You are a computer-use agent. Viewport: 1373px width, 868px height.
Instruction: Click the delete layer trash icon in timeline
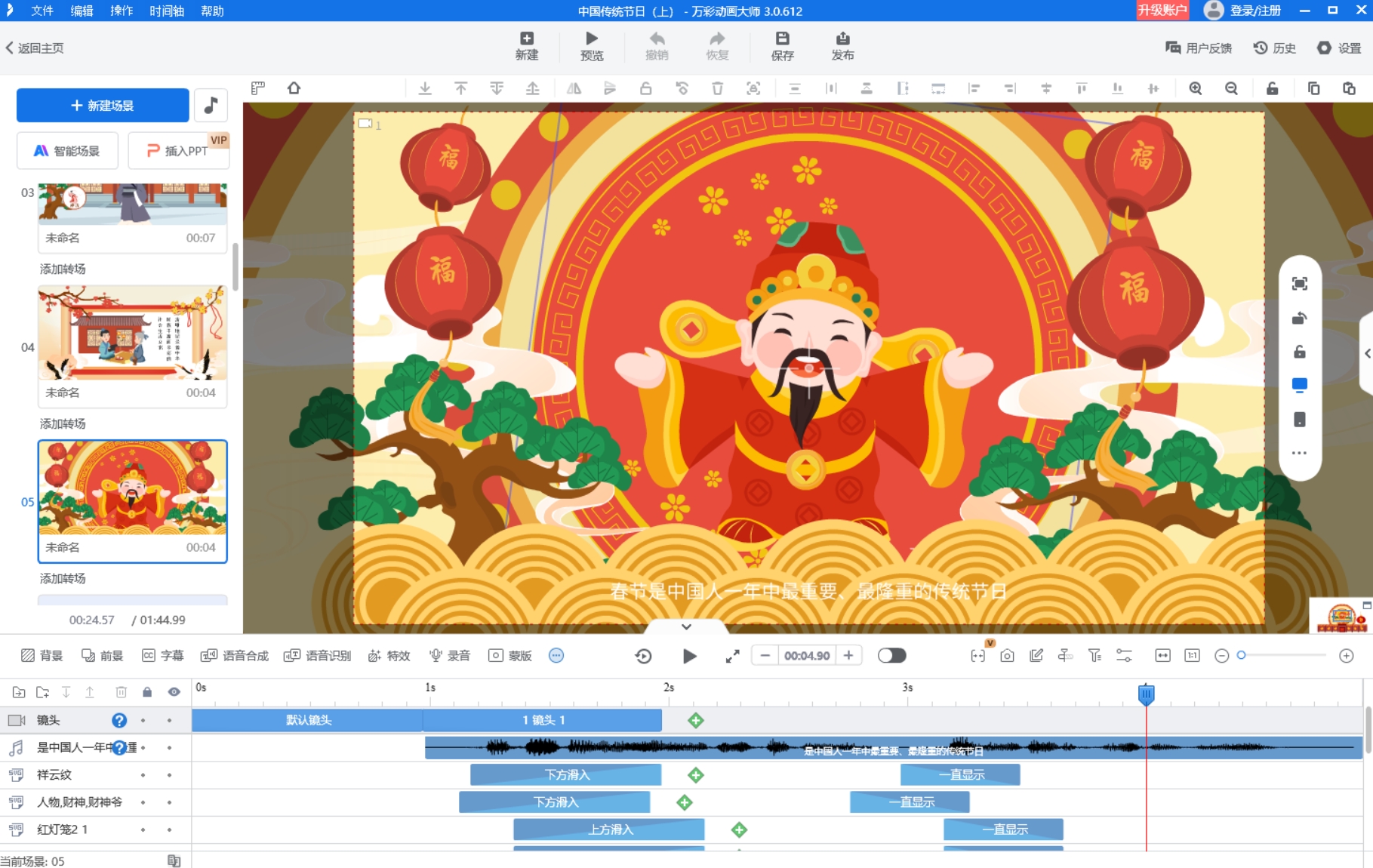point(121,692)
